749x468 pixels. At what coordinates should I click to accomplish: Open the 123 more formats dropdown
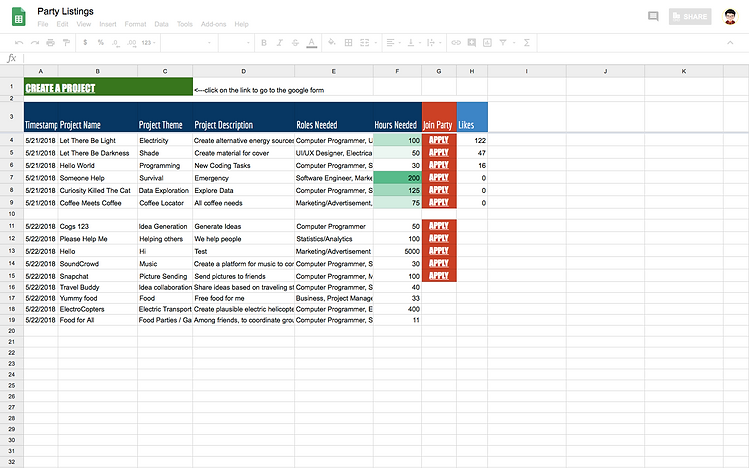point(148,43)
